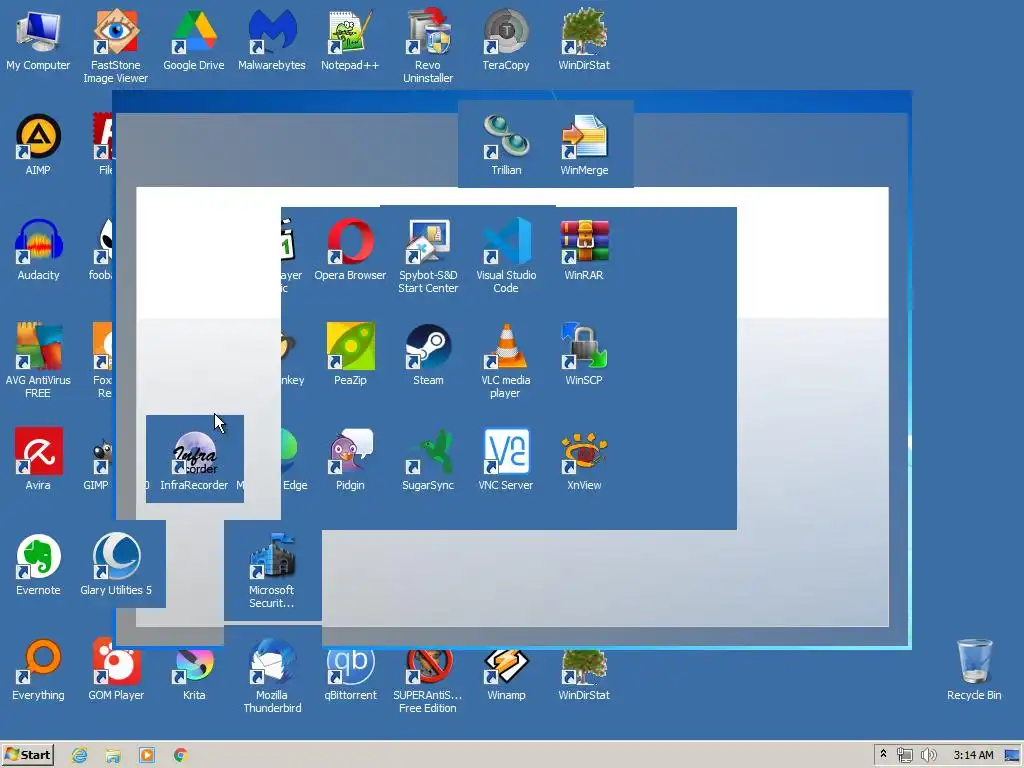1024x768 pixels.
Task: Select the Revo Uninstaller icon
Action: click(428, 46)
